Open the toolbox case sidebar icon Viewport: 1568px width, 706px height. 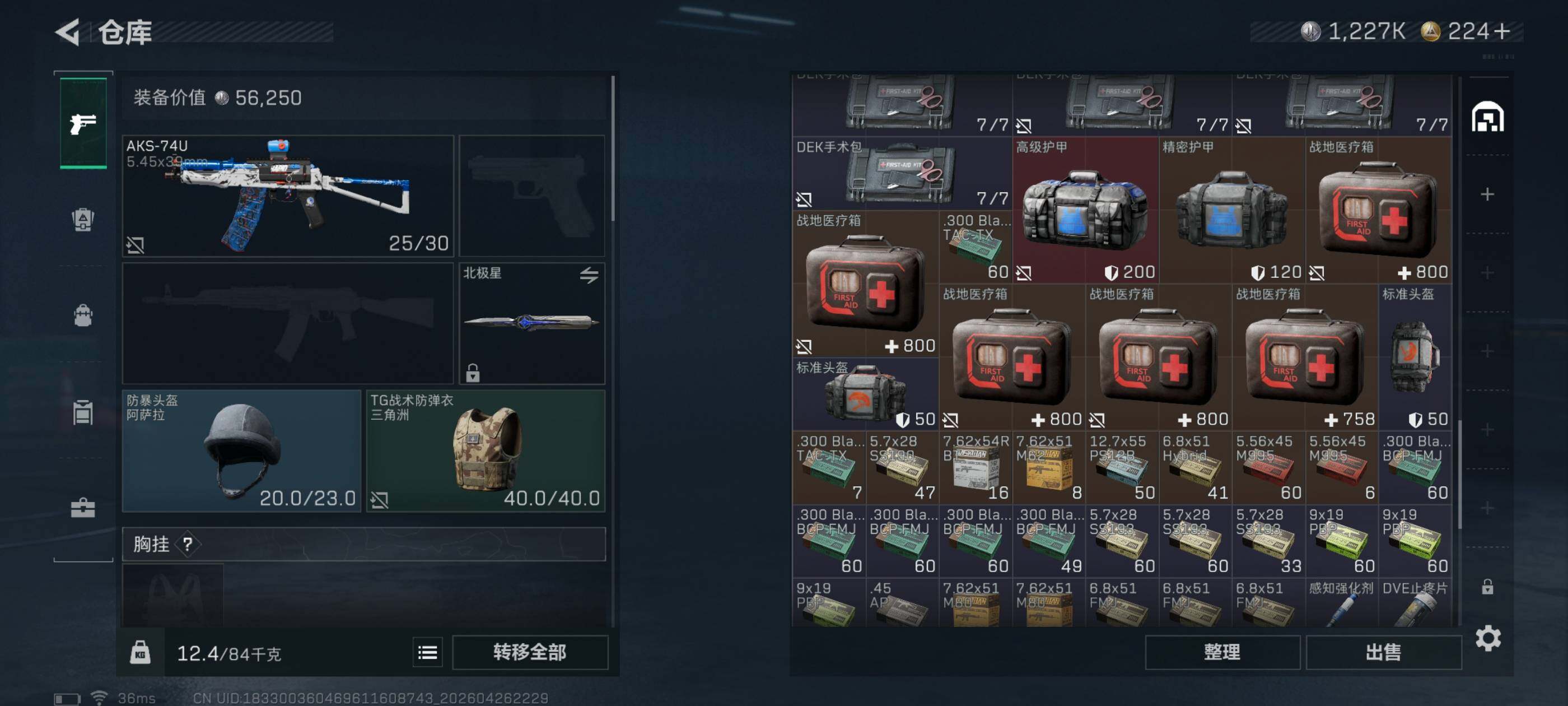pos(83,508)
